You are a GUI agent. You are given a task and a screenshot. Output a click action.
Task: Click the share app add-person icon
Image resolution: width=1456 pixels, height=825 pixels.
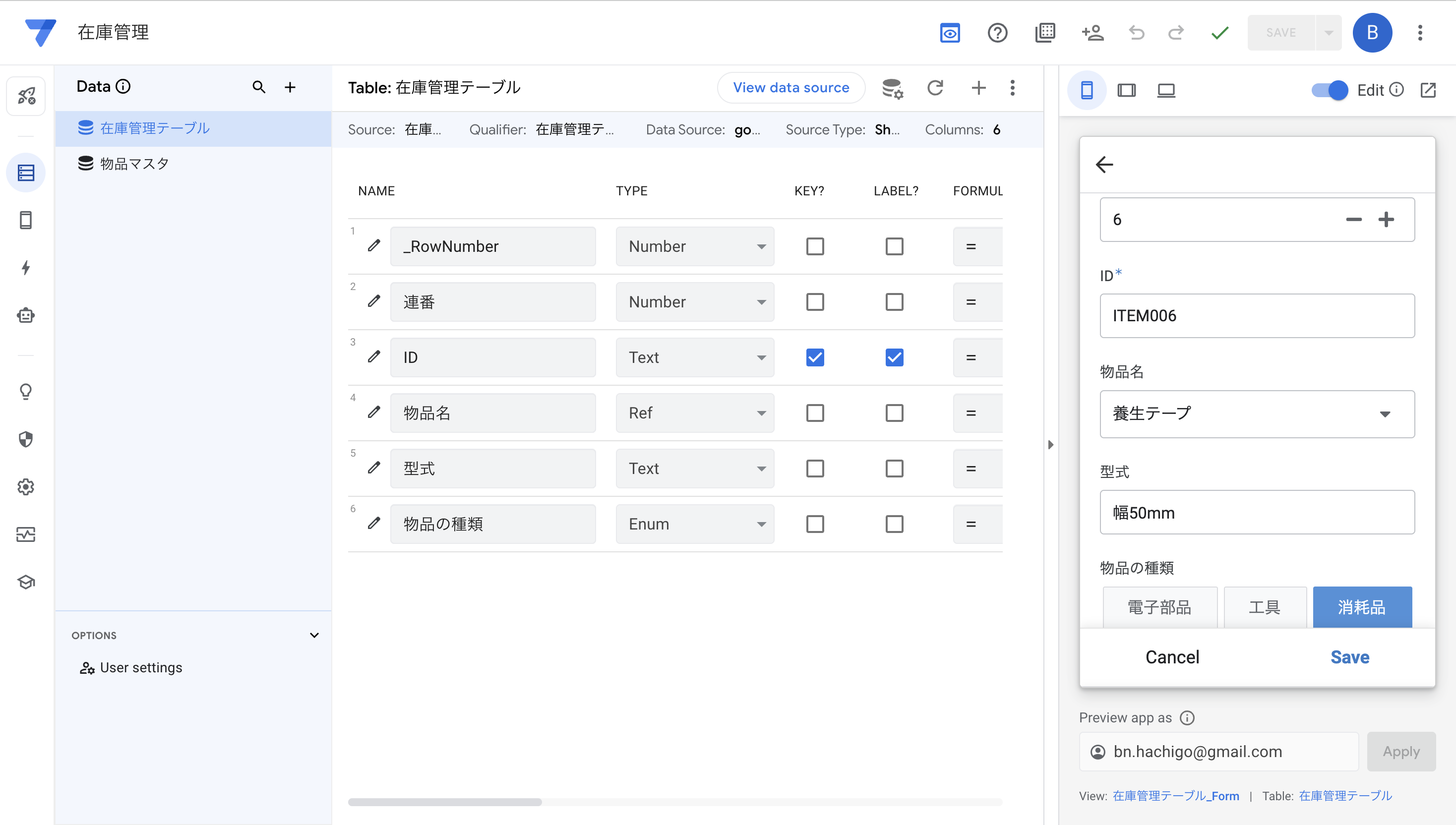[x=1092, y=33]
